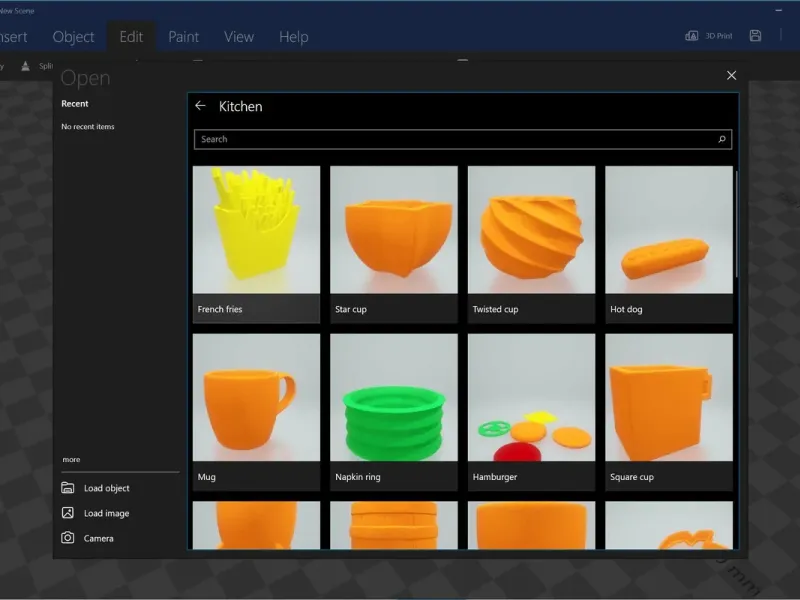Click the 'Mug' caption text
Screen dimensions: 800x600
tap(206, 477)
